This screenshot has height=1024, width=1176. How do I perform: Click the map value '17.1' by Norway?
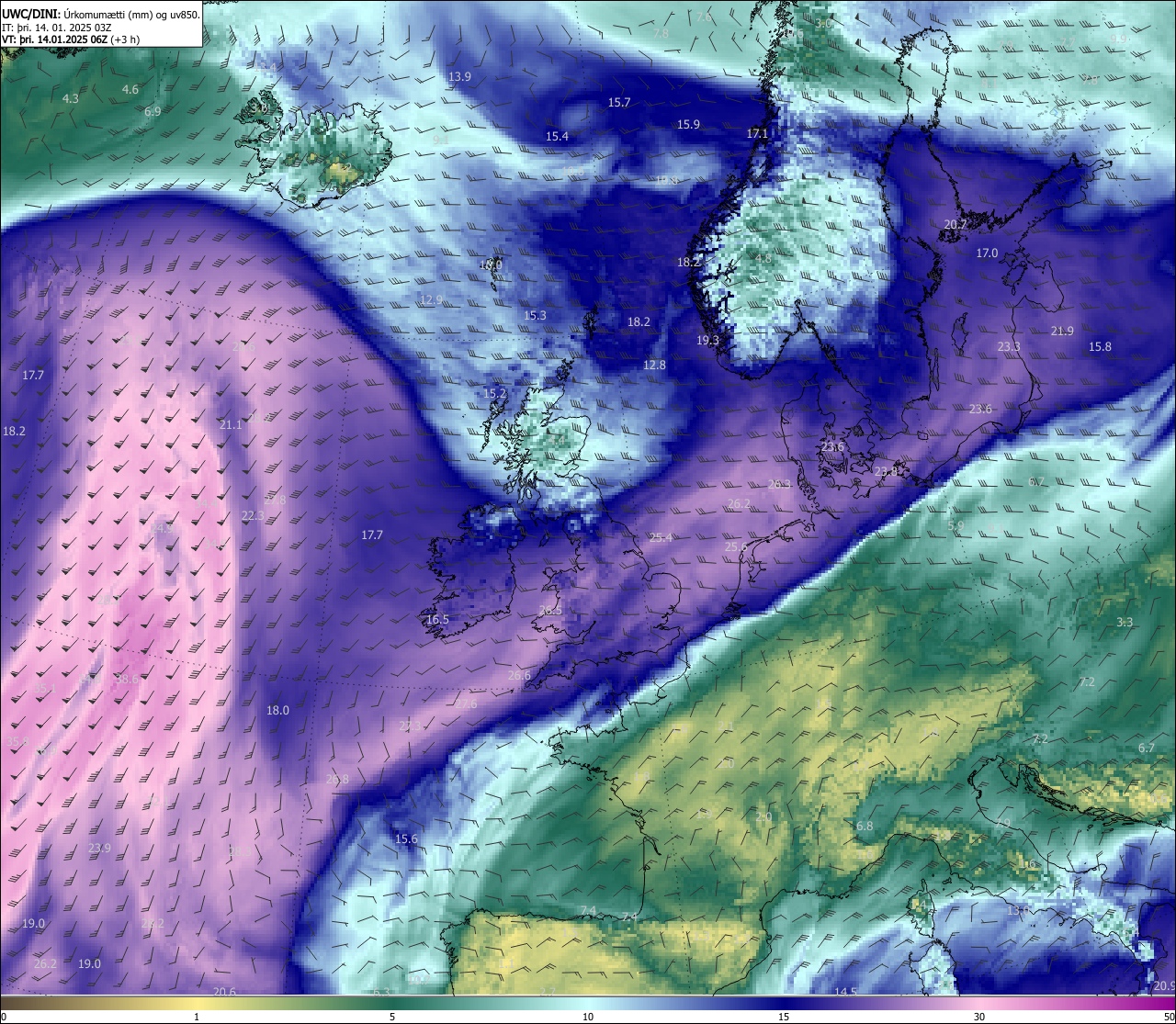pyautogui.click(x=757, y=133)
